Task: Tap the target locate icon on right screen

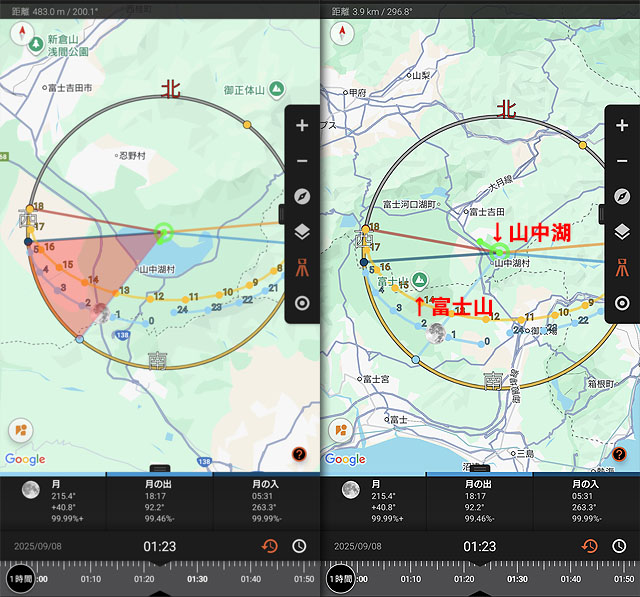Action: (x=622, y=303)
